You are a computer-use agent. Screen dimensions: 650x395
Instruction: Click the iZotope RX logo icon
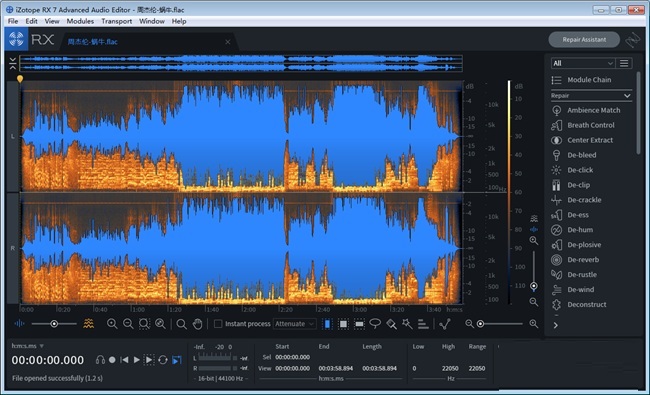click(17, 39)
